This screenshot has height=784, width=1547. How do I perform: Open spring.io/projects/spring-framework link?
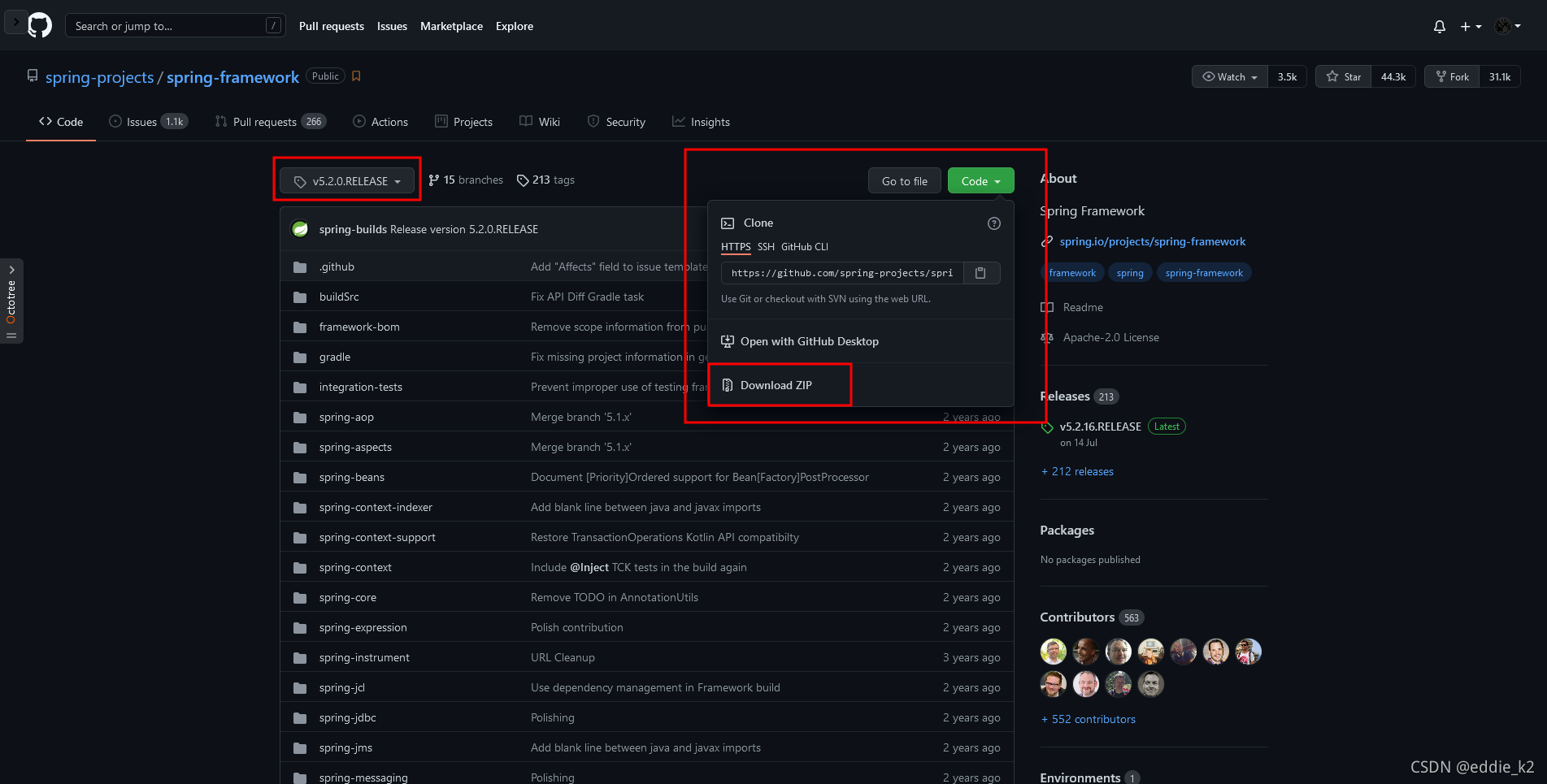pyautogui.click(x=1152, y=241)
